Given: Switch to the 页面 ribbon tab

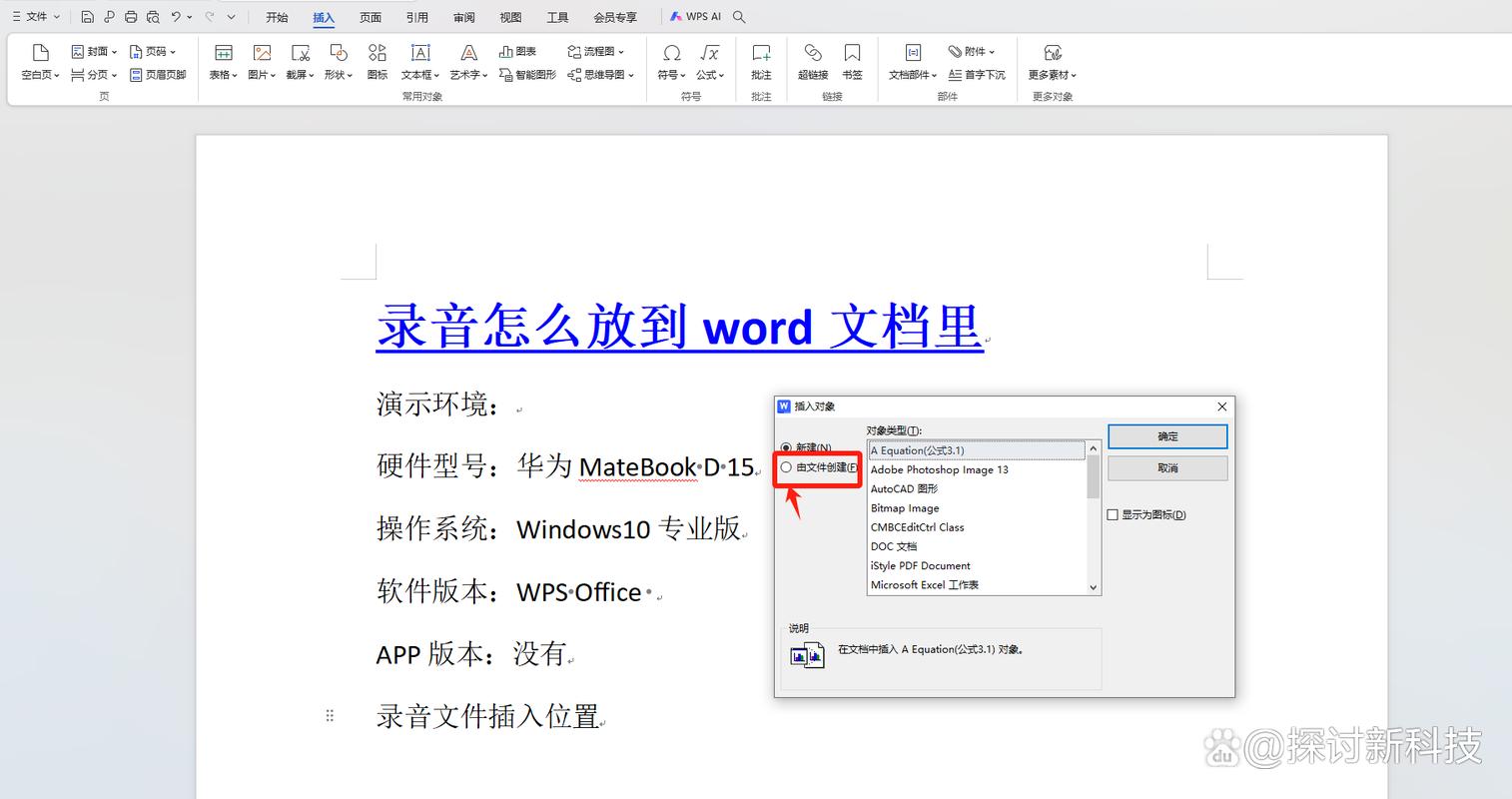Looking at the screenshot, I should pyautogui.click(x=371, y=17).
